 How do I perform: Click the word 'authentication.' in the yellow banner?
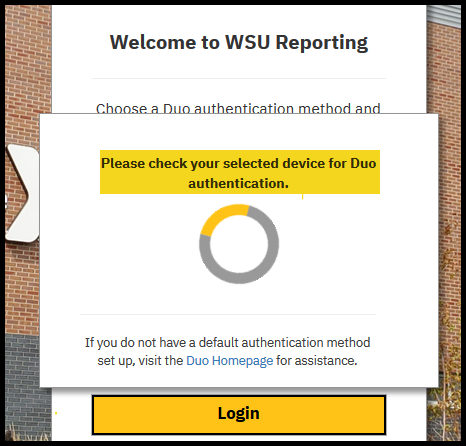[238, 183]
